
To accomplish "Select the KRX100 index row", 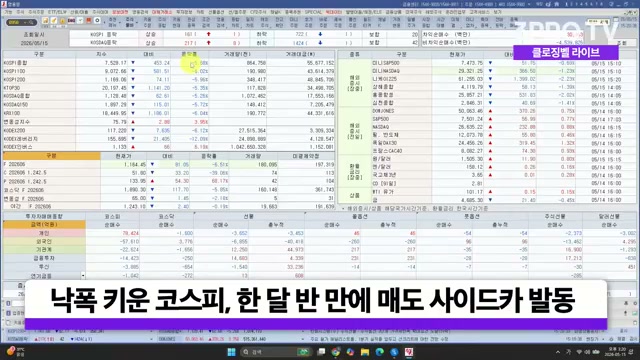I will 169,113.
